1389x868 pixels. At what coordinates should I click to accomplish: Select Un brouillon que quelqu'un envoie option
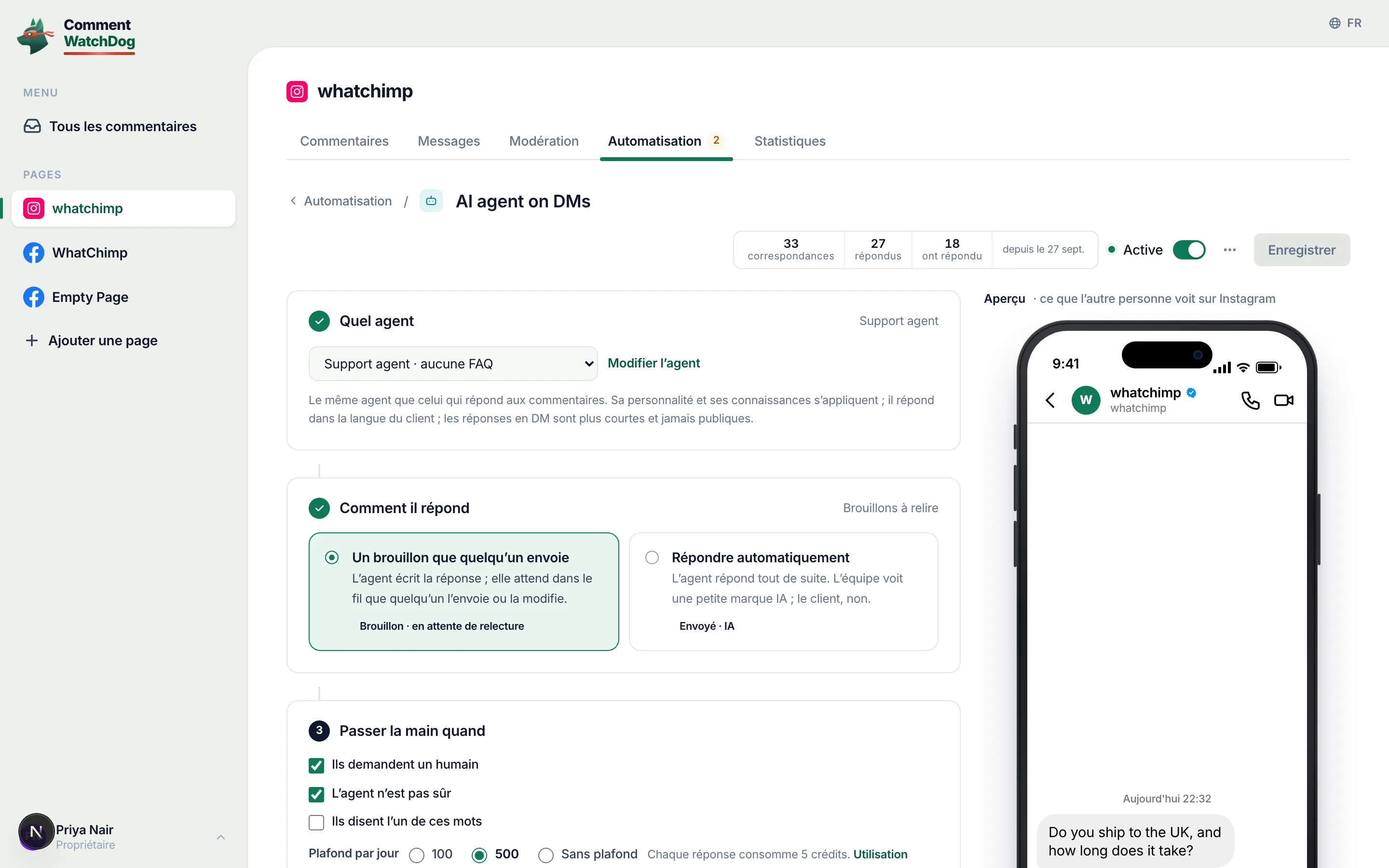coord(464,591)
